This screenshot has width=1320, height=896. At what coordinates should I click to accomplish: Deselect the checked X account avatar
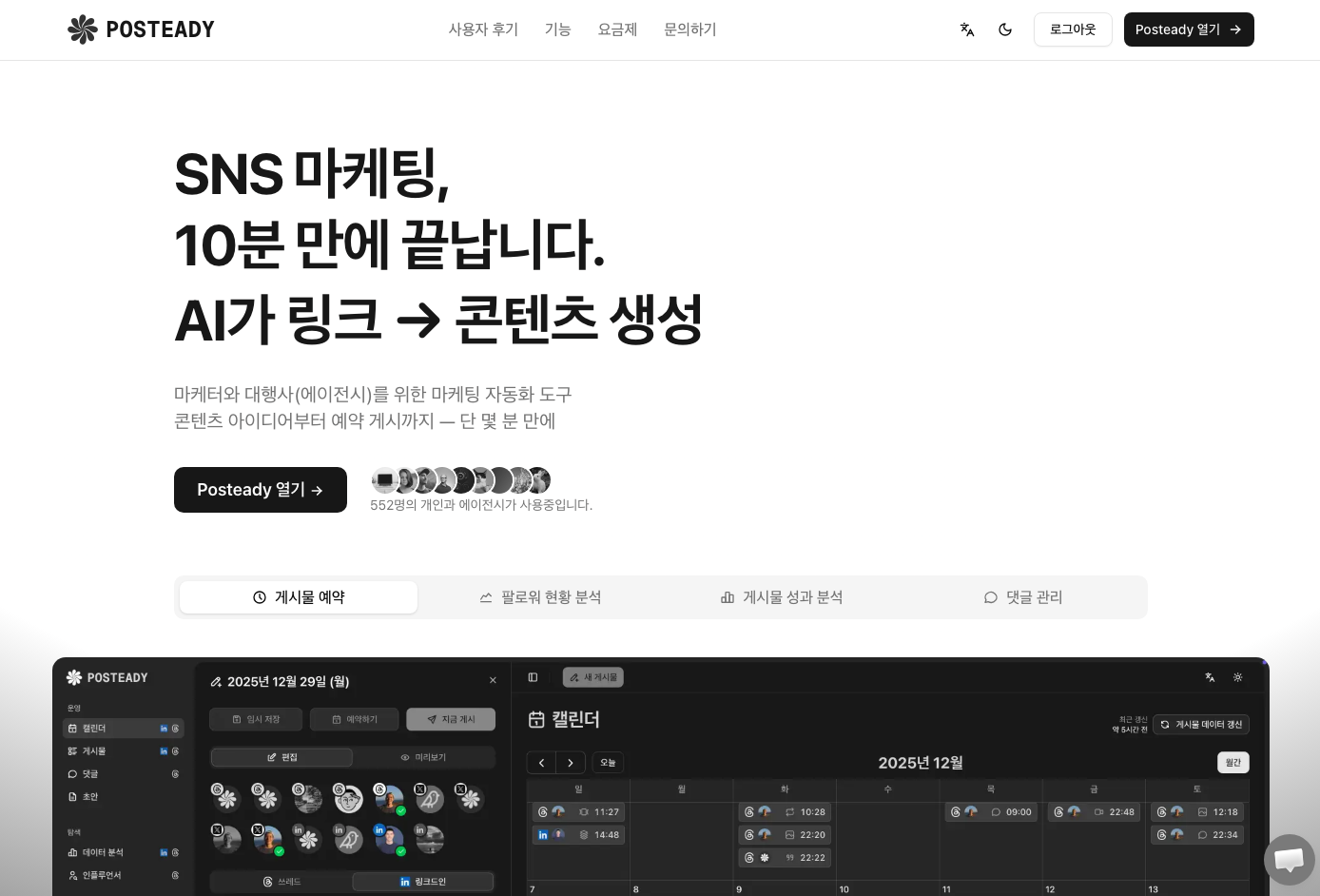[x=267, y=840]
